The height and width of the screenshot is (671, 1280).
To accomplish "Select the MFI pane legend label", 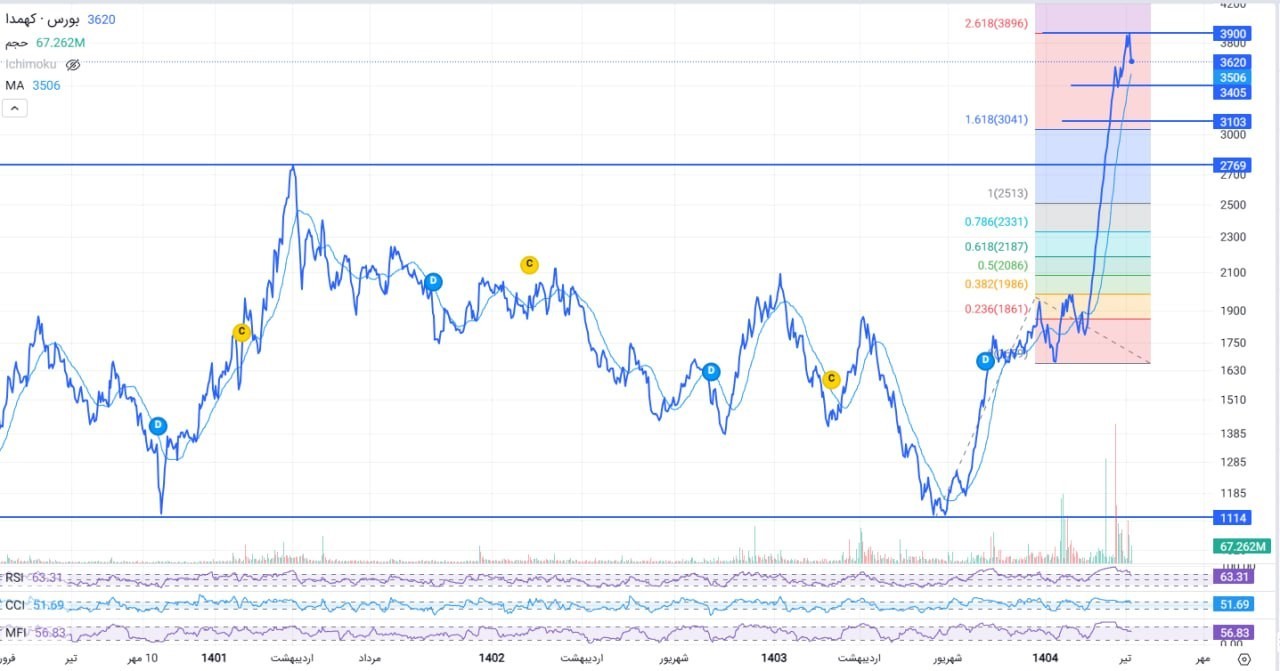I will 15,632.
